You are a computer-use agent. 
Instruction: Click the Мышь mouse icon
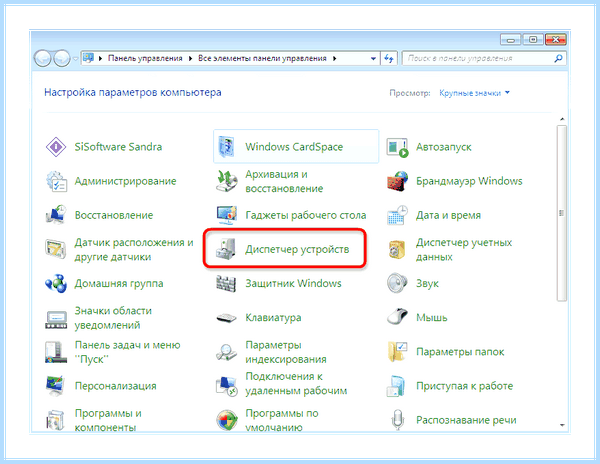pyautogui.click(x=397, y=317)
